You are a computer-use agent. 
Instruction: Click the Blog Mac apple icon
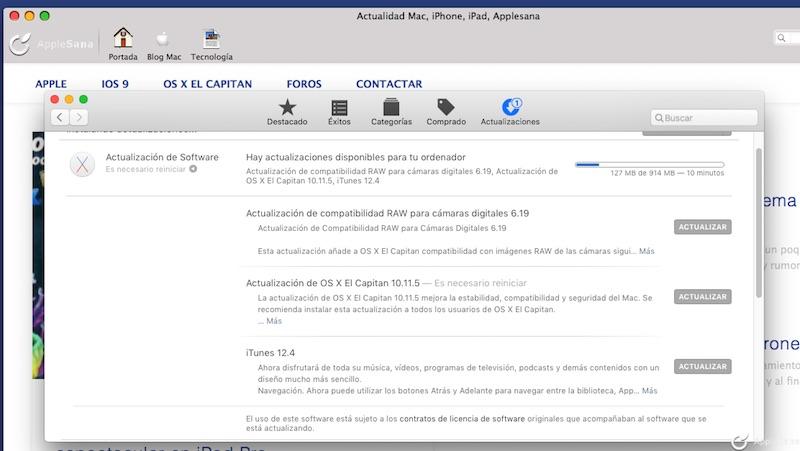163,38
